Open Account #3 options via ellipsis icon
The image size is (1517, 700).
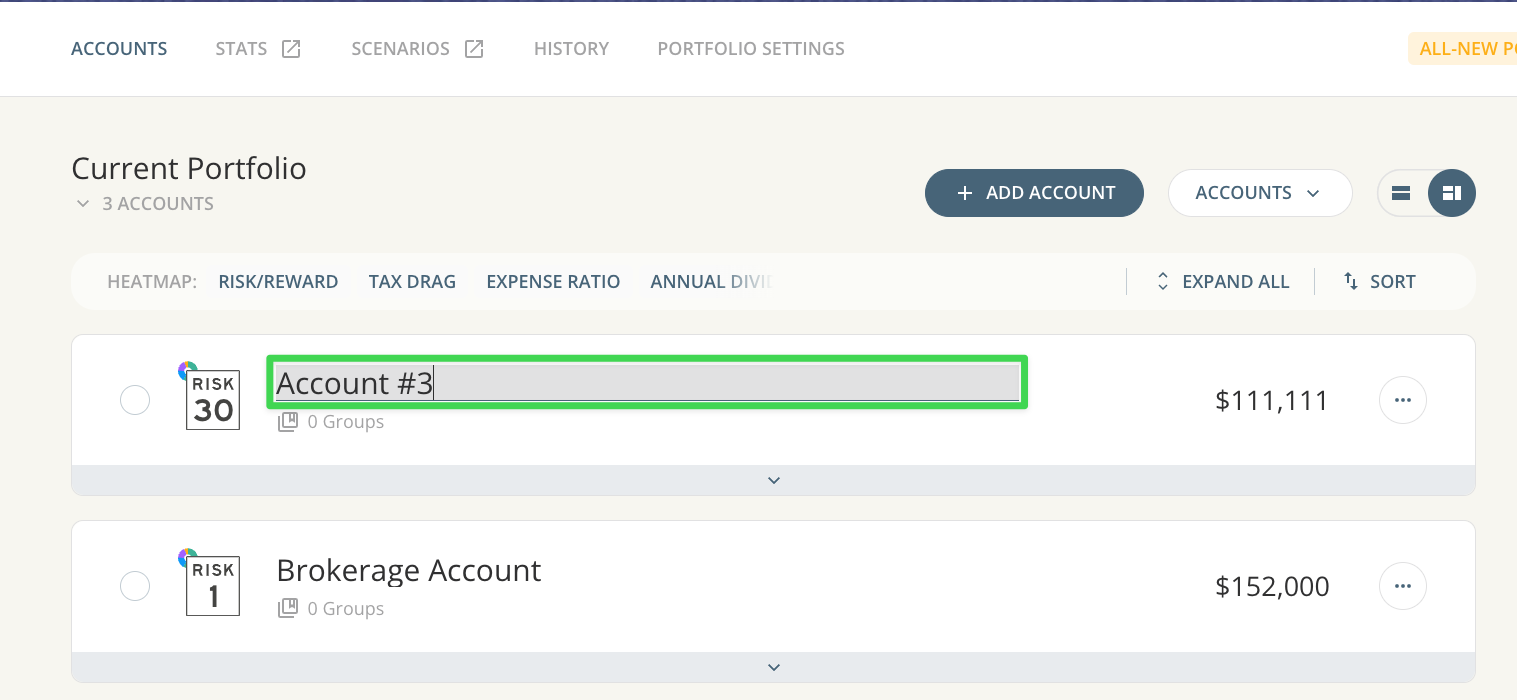(1403, 399)
